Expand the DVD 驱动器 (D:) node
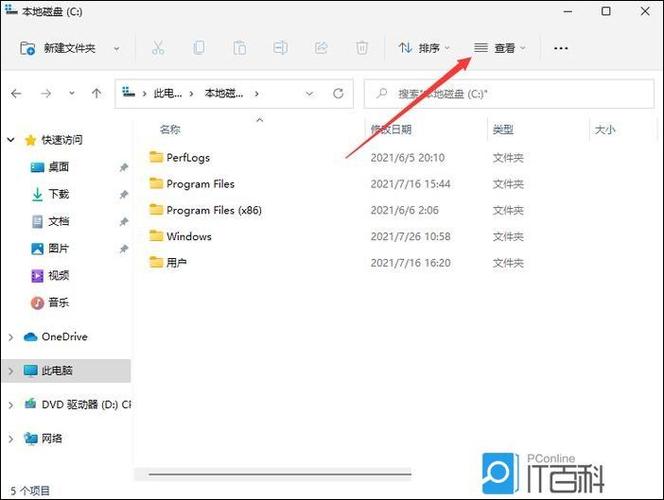This screenshot has height=500, width=664. [11, 405]
